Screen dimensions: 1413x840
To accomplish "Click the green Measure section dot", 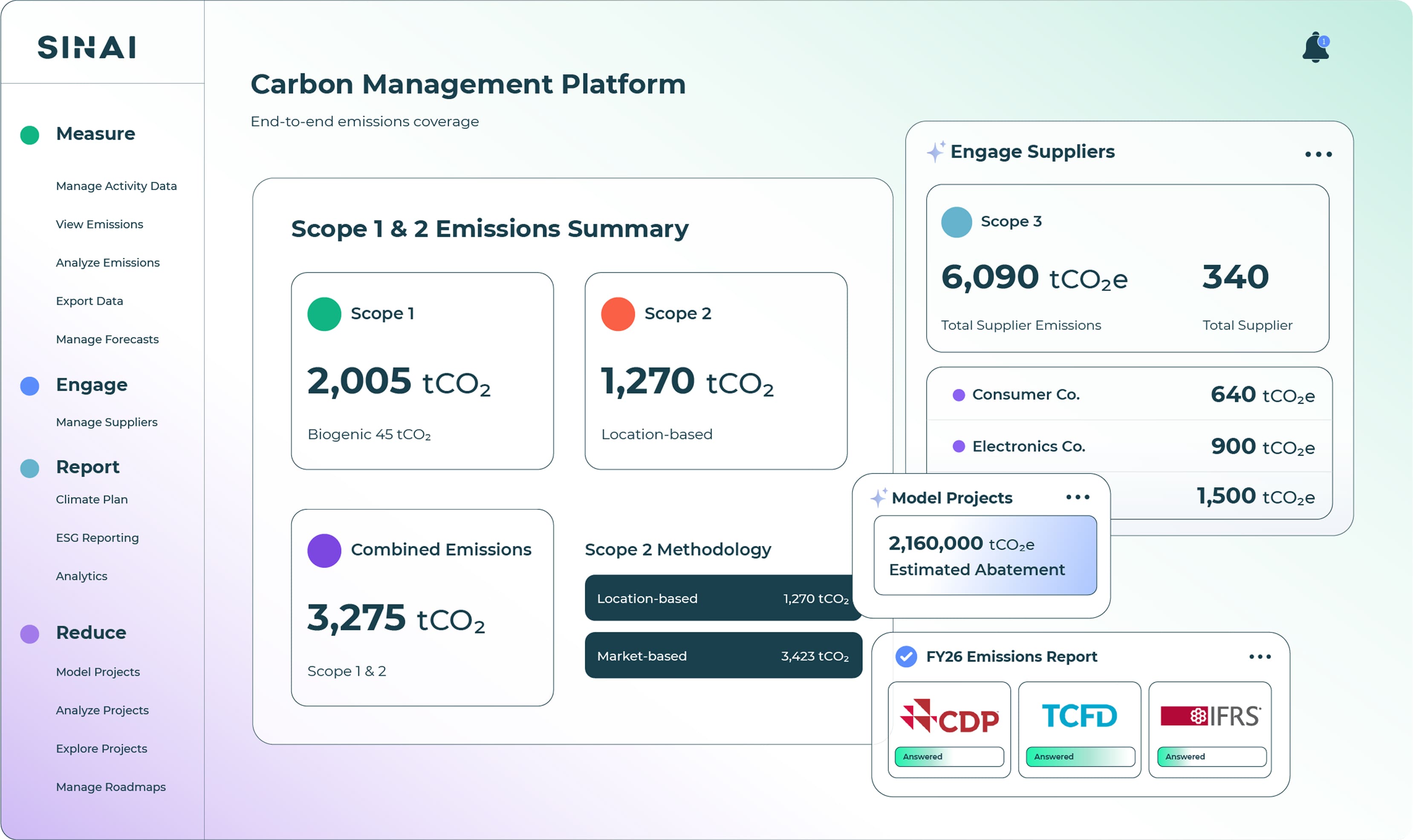I will tap(29, 135).
